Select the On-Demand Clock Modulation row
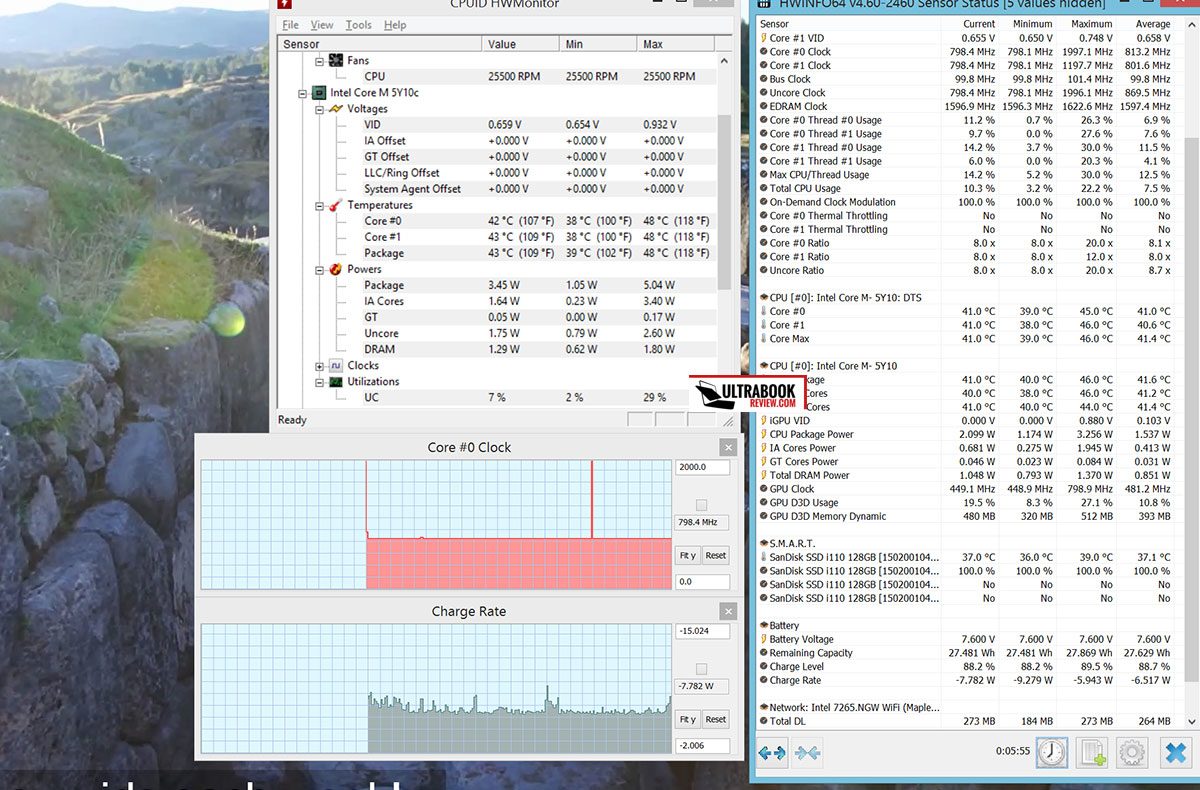The image size is (1200, 790). coord(966,202)
